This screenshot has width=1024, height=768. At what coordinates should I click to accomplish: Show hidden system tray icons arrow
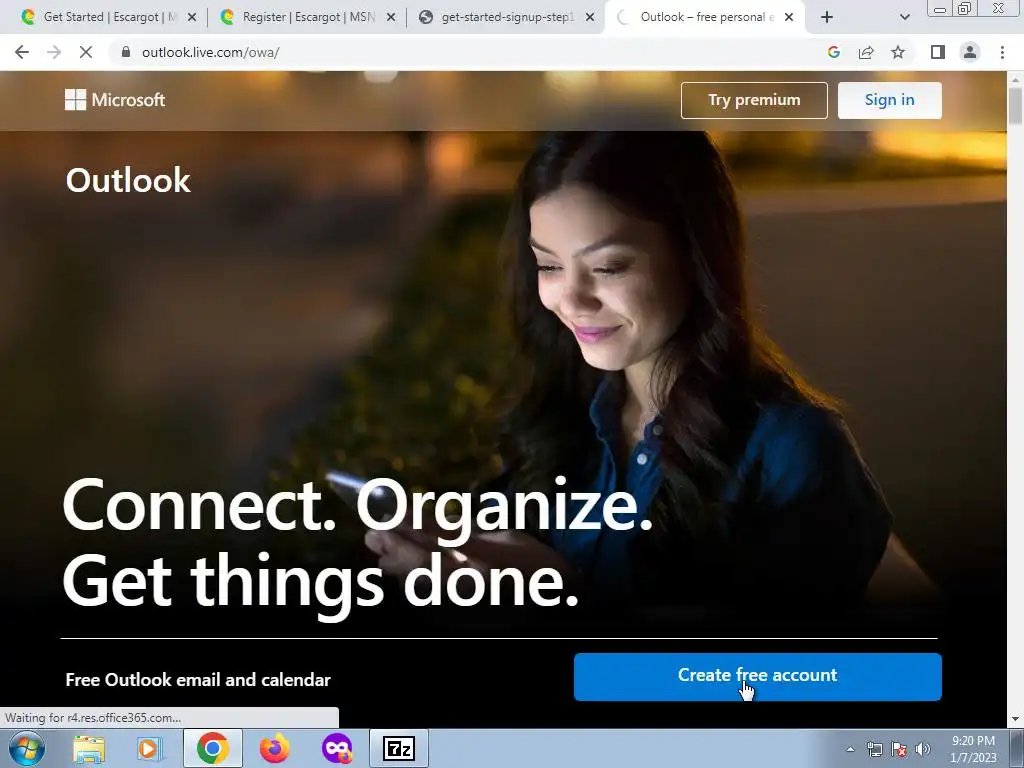(x=850, y=749)
